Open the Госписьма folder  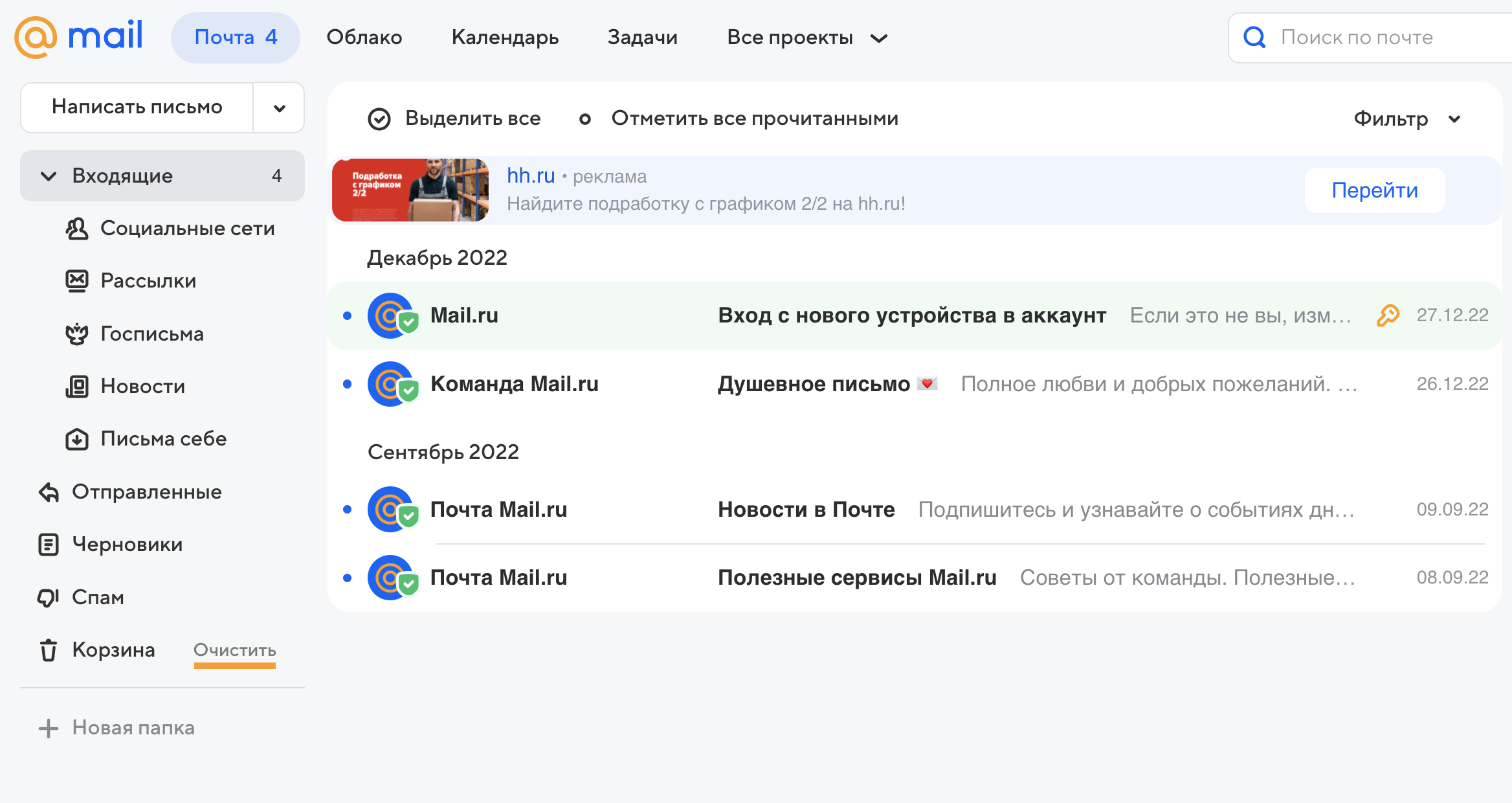point(152,334)
